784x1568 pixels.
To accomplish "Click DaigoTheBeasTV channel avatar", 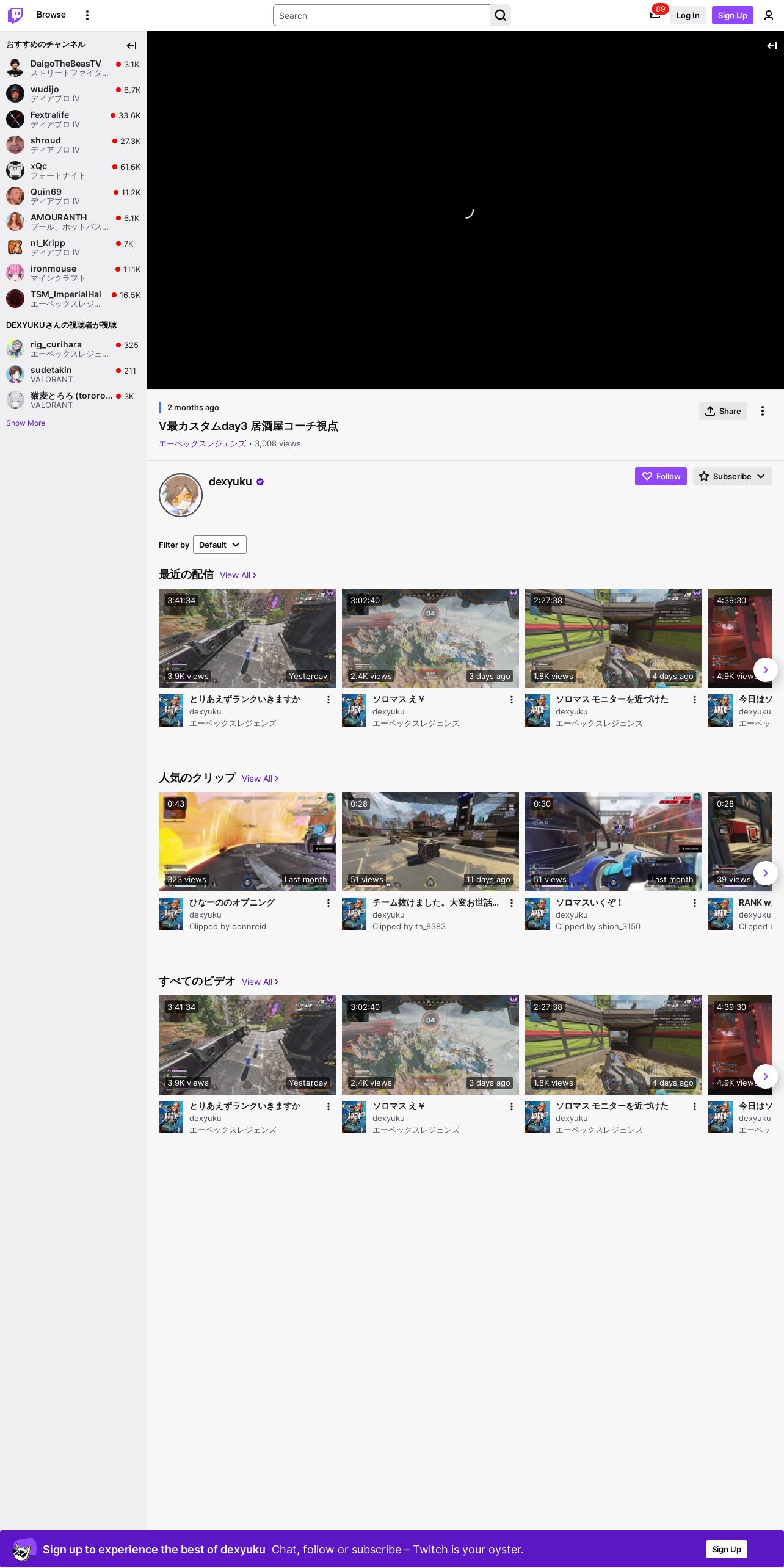I will [x=15, y=68].
